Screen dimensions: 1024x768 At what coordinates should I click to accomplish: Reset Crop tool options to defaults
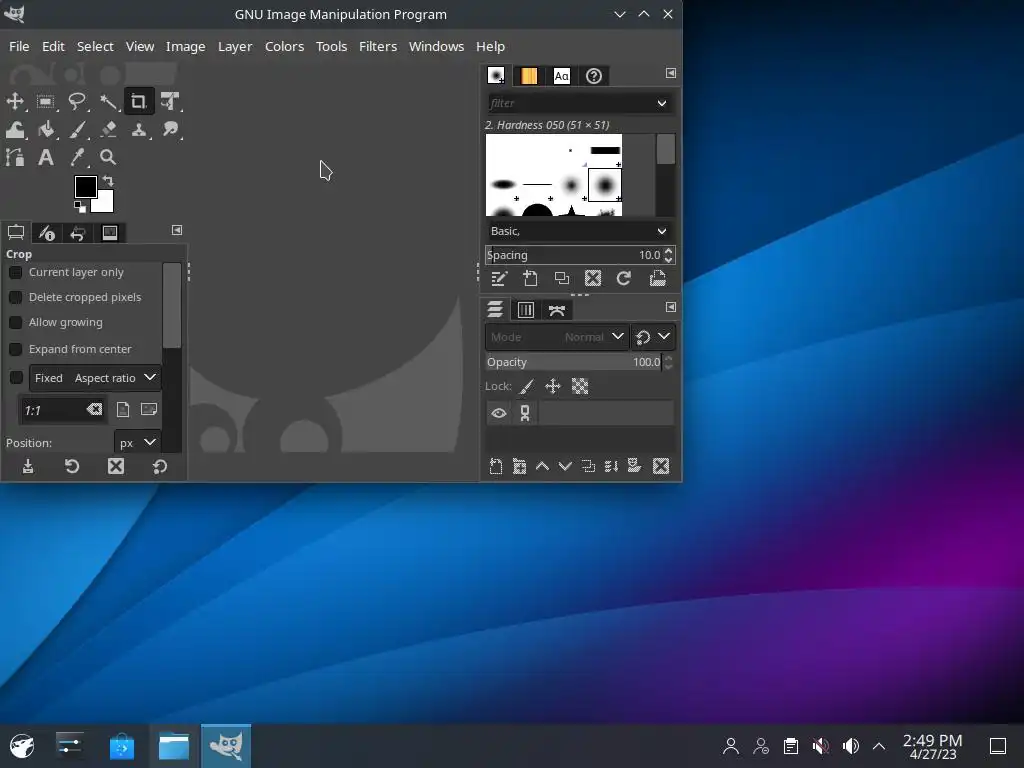click(160, 466)
